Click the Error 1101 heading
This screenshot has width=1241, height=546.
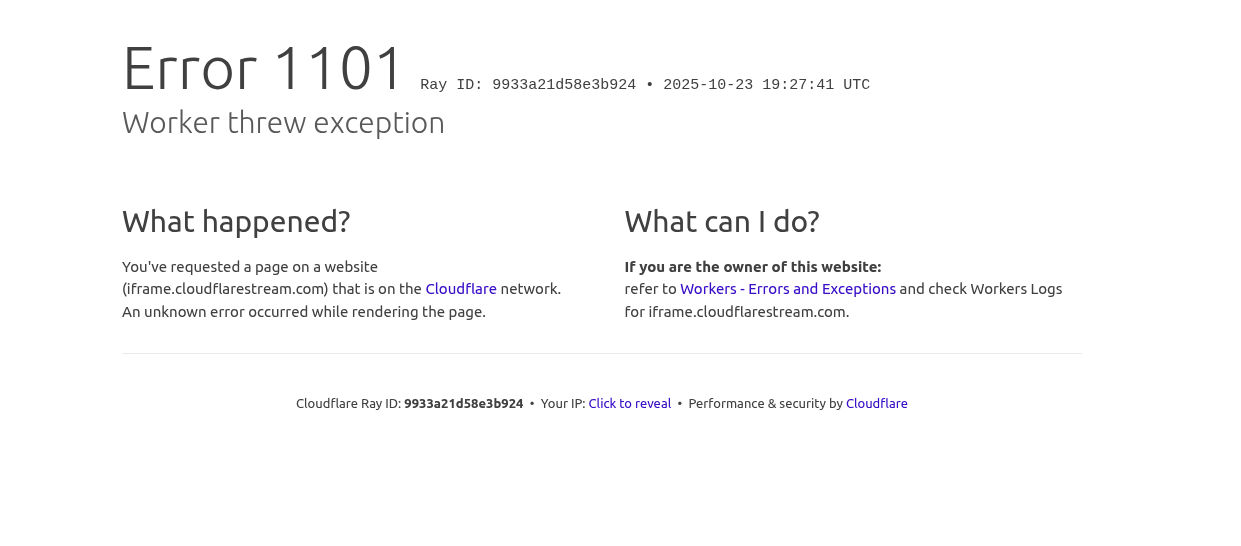(x=263, y=69)
